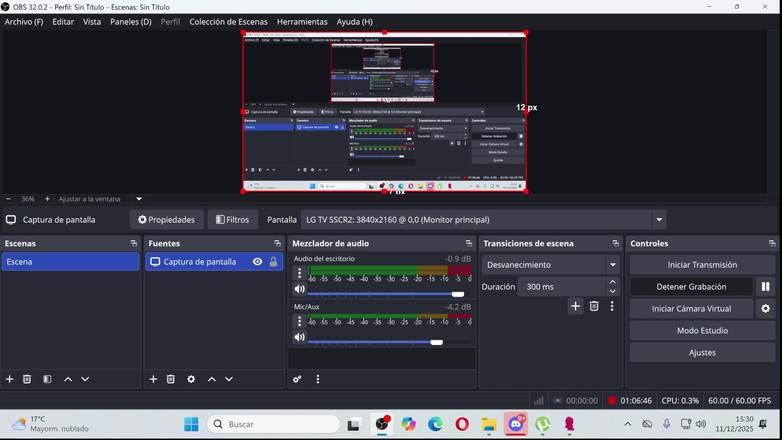Select Captura de pantalla source row

point(214,262)
